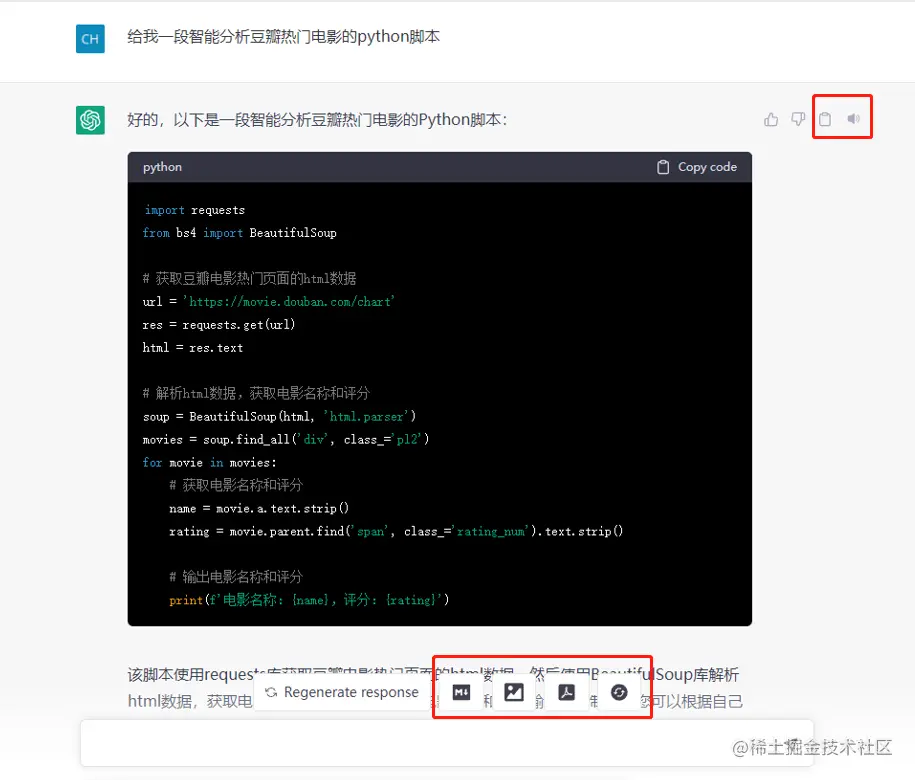Viewport: 915px width, 780px height.
Task: Click the assistant's intro reply text
Action: coord(317,120)
